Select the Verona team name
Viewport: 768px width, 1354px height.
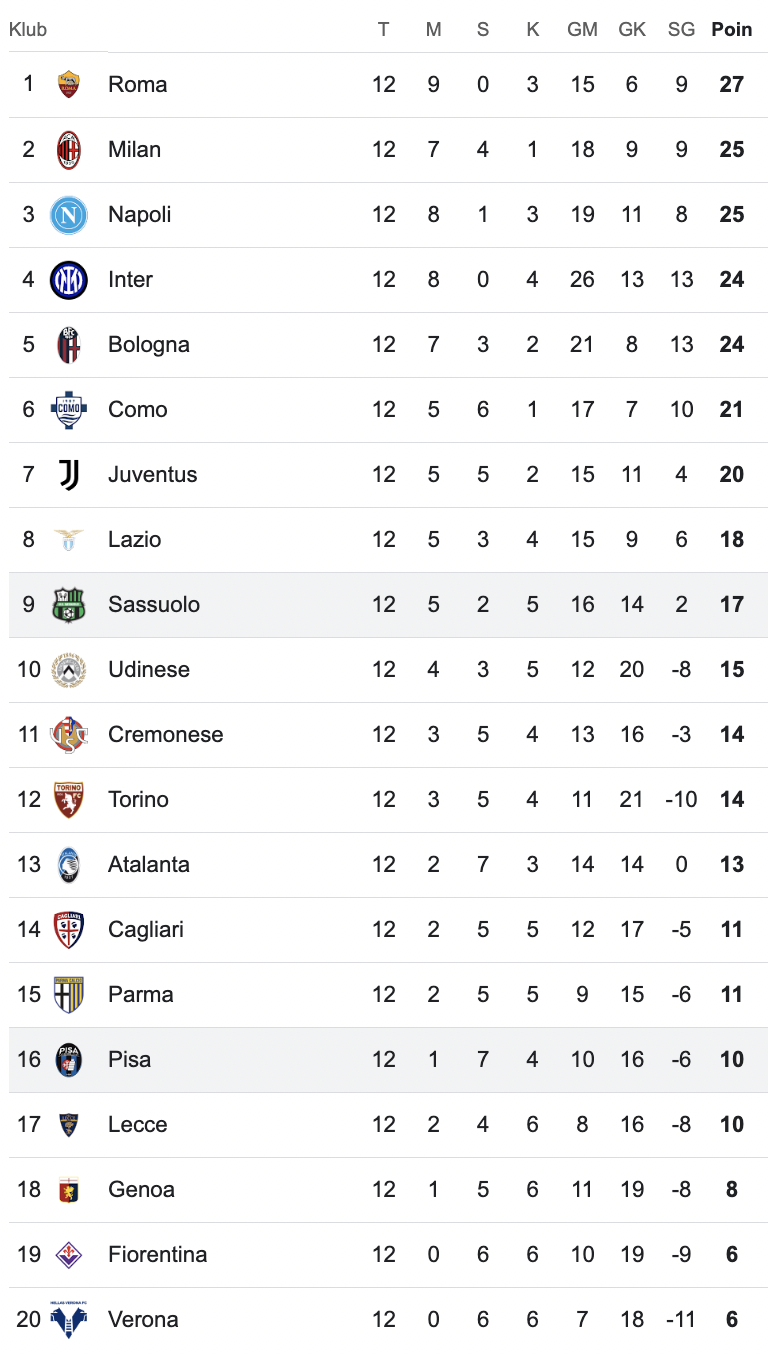143,1319
